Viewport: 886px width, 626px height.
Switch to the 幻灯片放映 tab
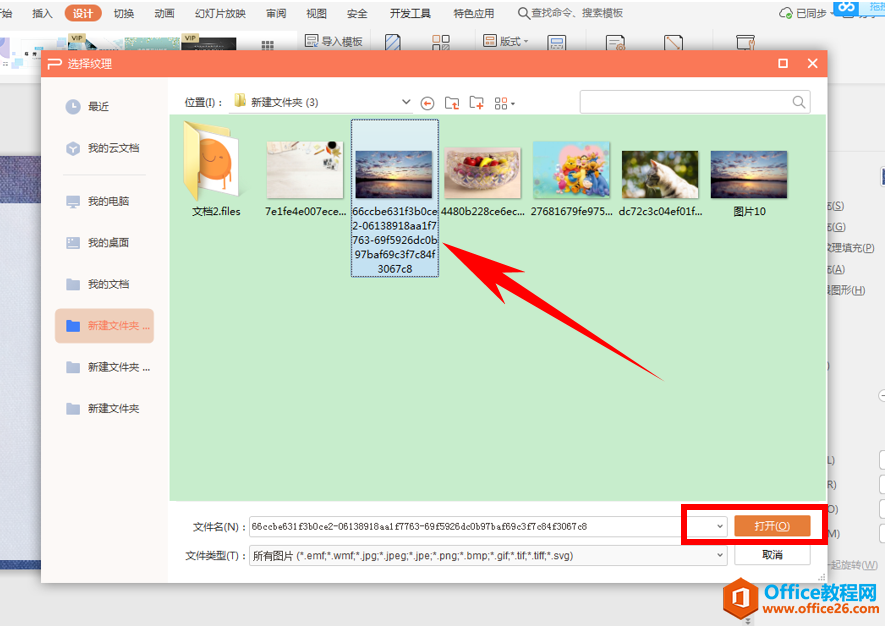click(220, 13)
